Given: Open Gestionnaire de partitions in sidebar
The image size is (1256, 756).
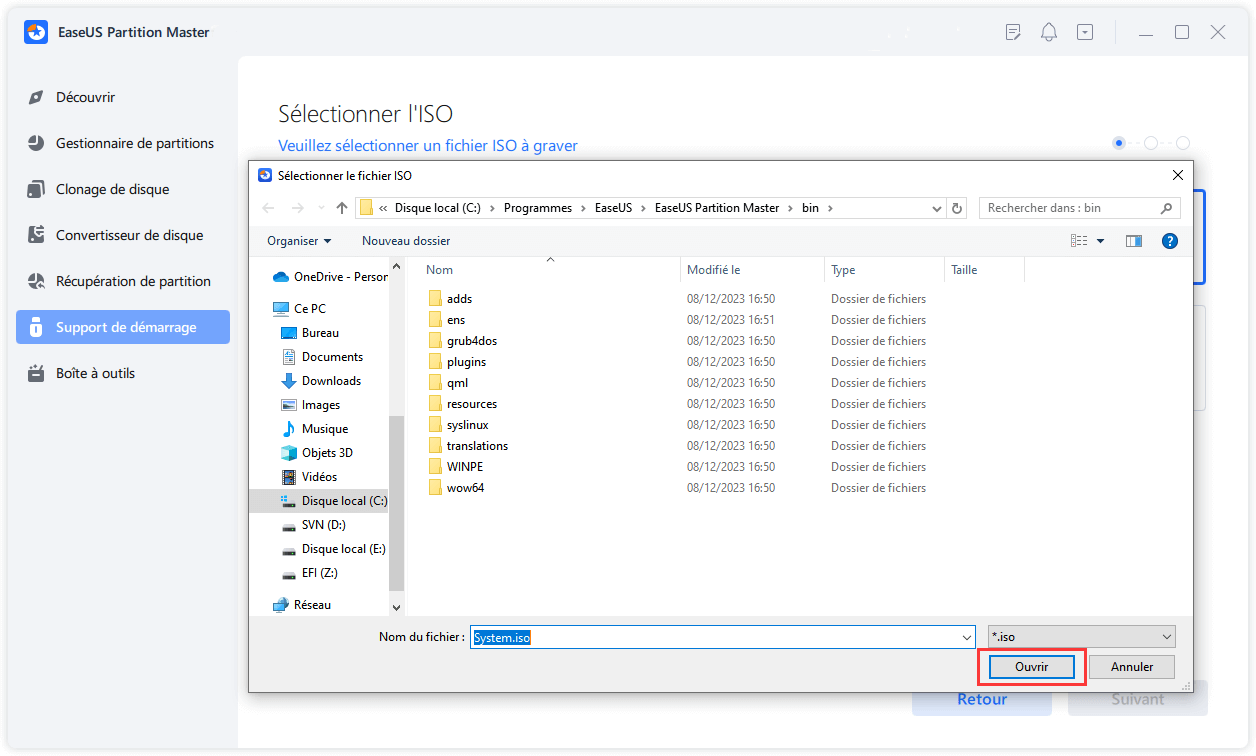Looking at the screenshot, I should (134, 143).
